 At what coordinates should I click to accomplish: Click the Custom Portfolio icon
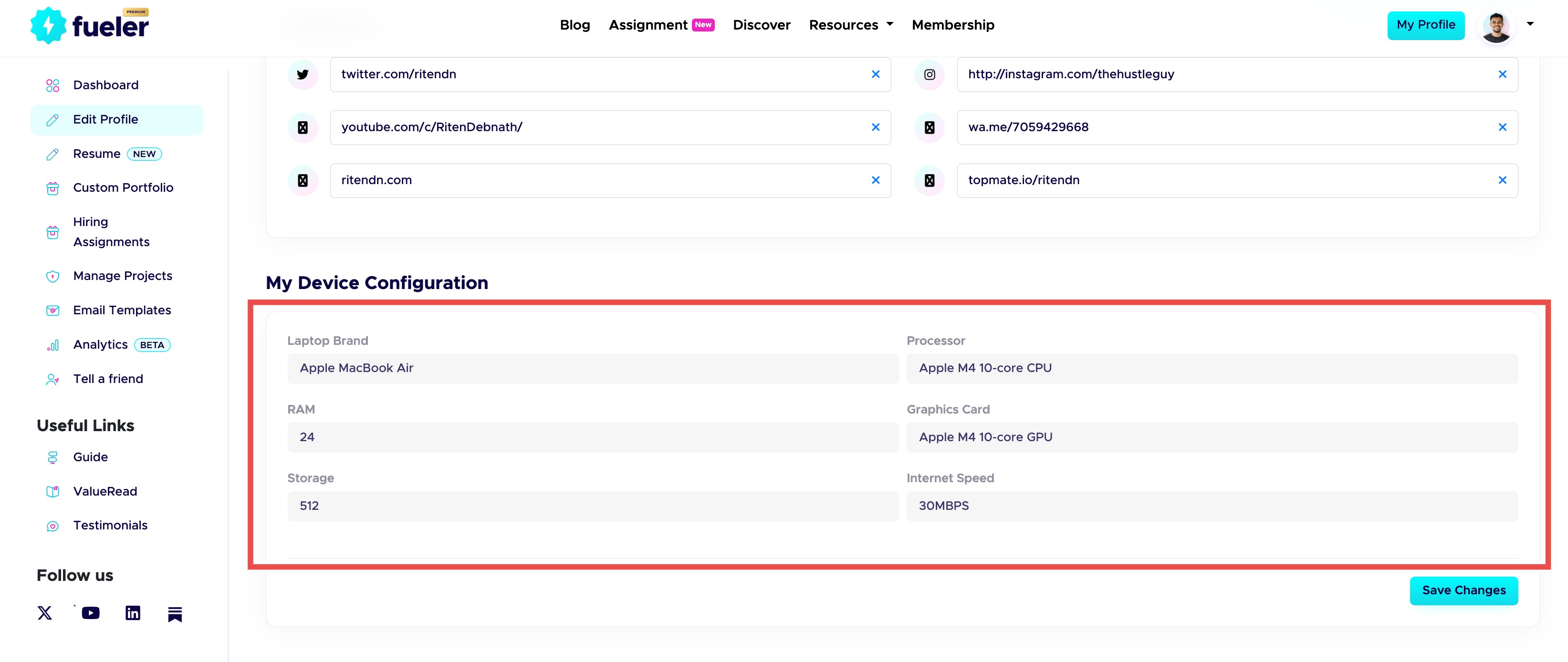(53, 188)
